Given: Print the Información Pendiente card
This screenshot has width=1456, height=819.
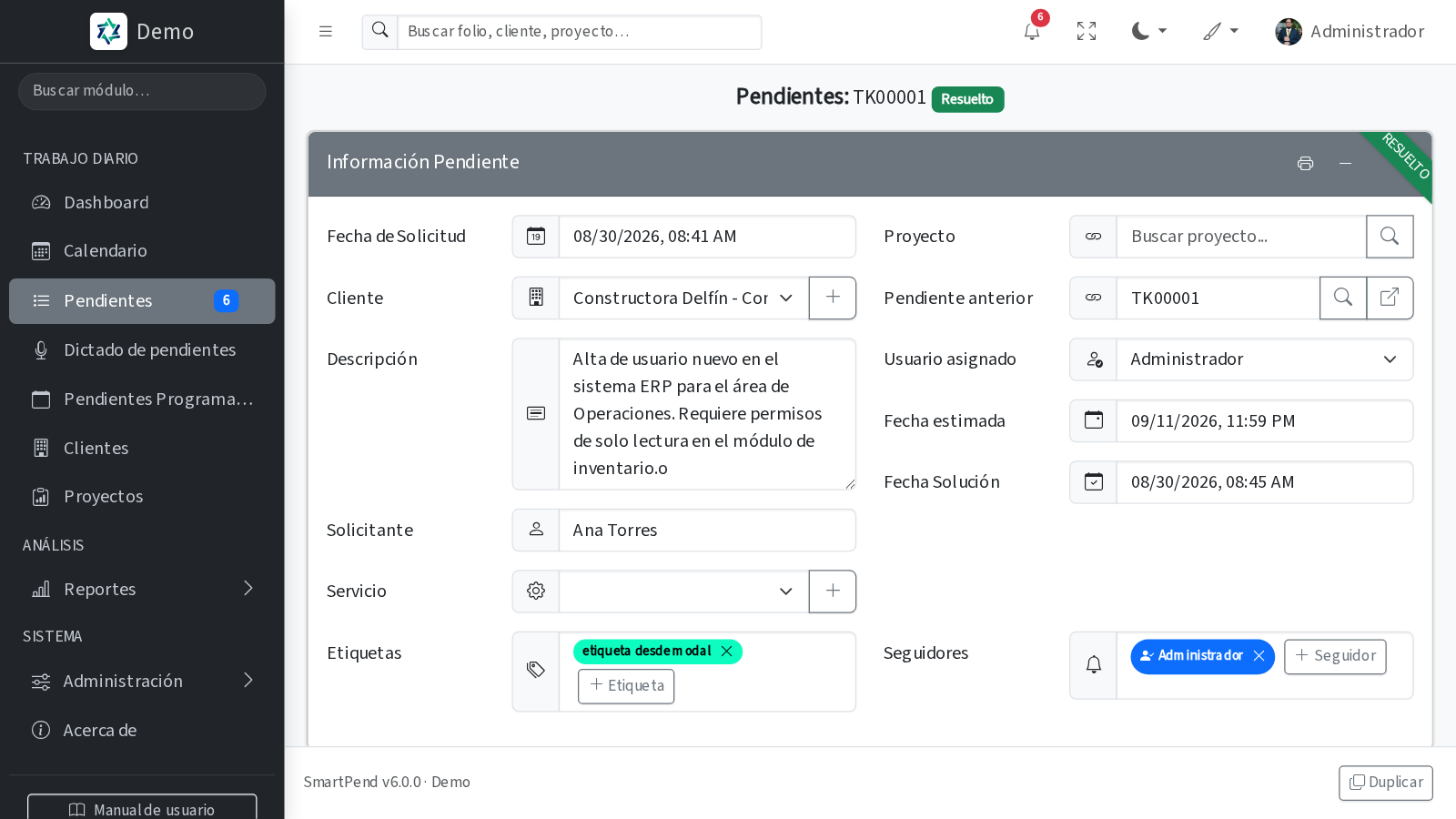Looking at the screenshot, I should (x=1306, y=163).
